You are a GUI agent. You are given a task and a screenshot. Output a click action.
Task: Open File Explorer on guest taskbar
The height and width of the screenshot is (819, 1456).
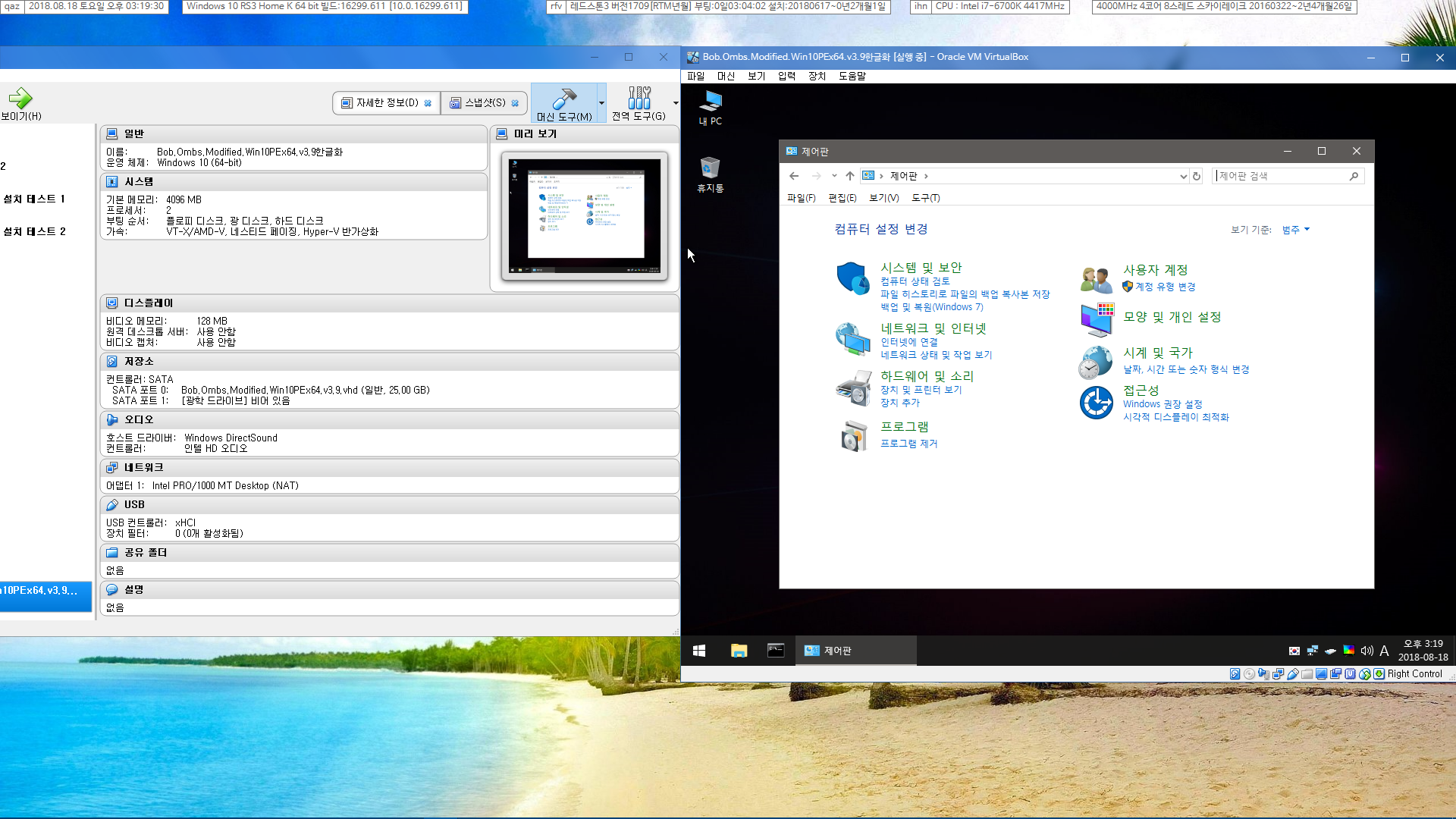point(739,651)
